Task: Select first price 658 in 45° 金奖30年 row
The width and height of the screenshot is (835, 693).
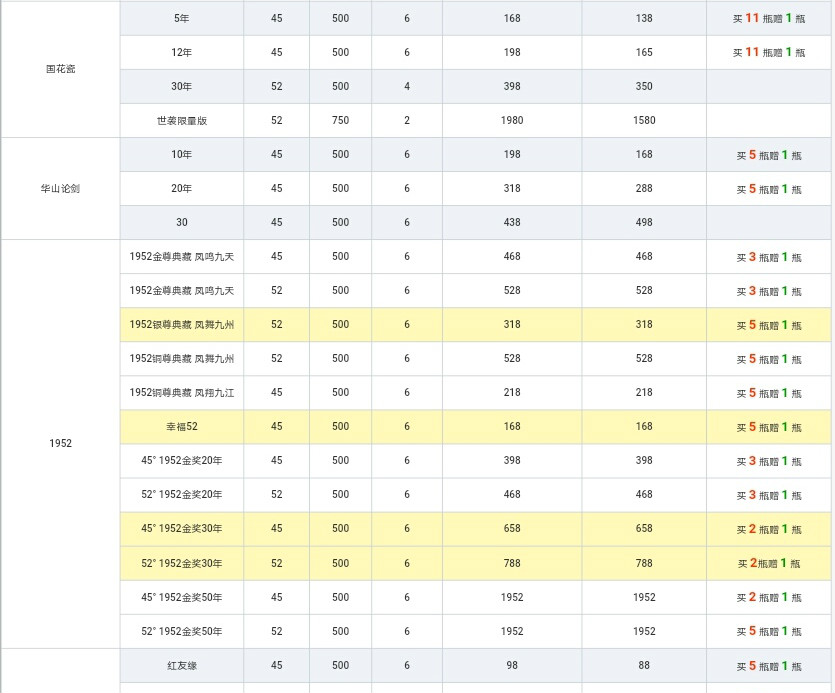Action: click(512, 529)
